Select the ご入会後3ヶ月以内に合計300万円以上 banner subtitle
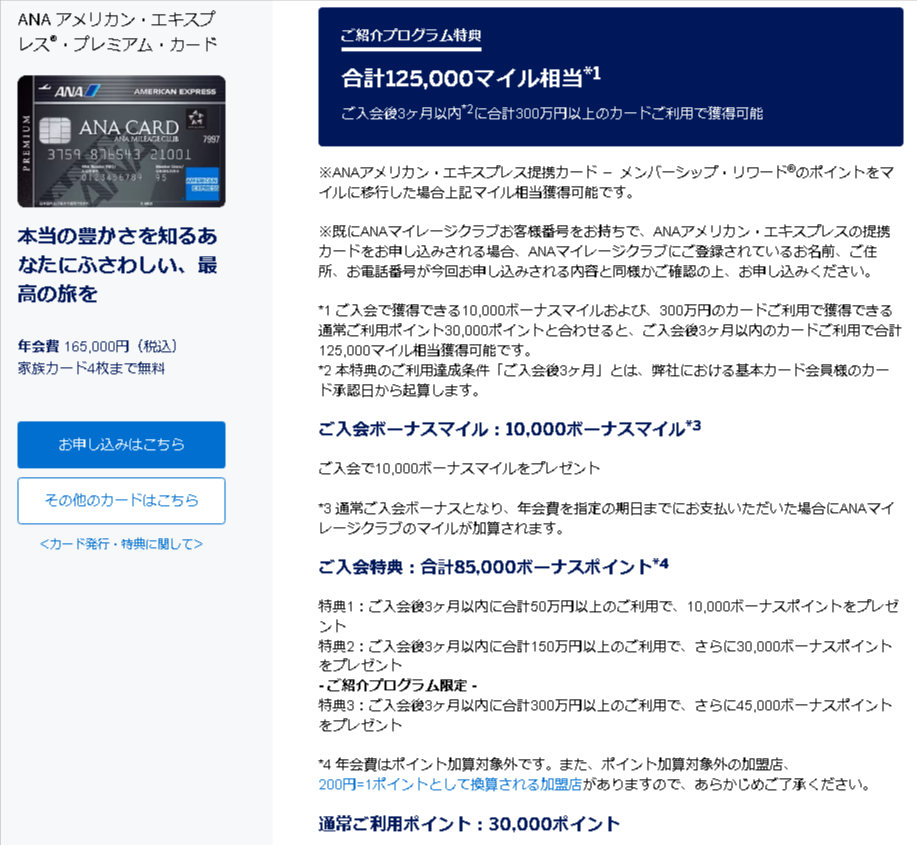The image size is (917, 845). [x=552, y=112]
